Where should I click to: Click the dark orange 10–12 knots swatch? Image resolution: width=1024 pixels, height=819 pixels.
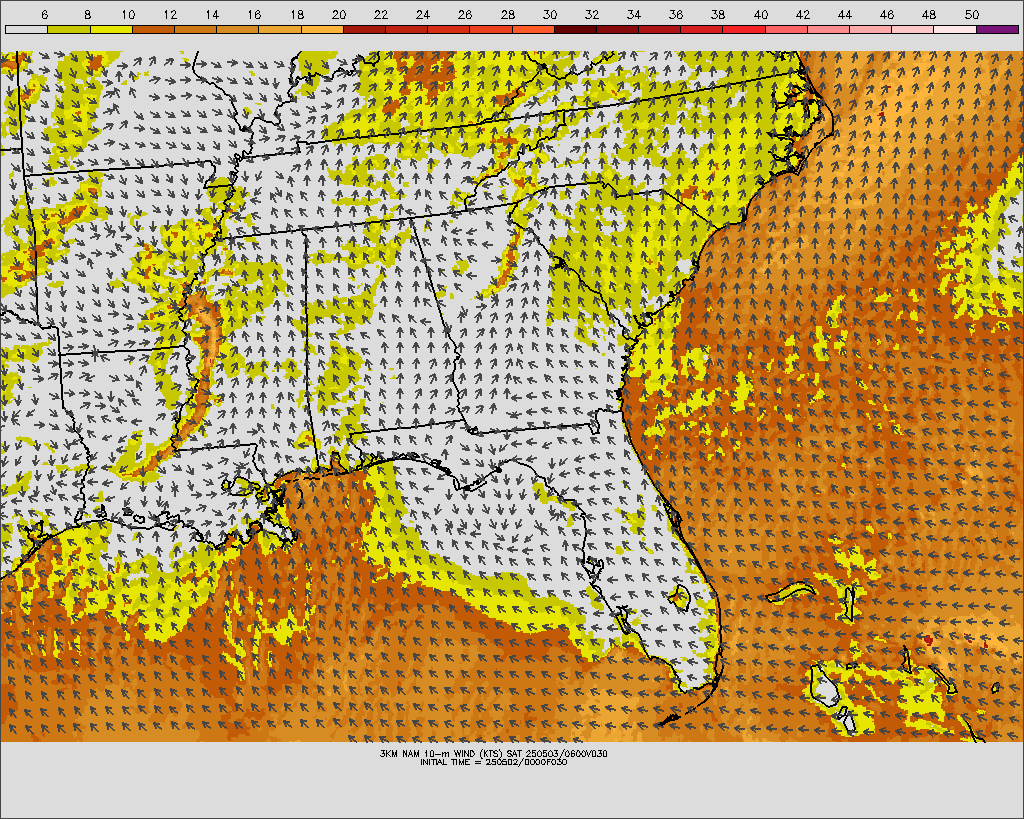[153, 30]
